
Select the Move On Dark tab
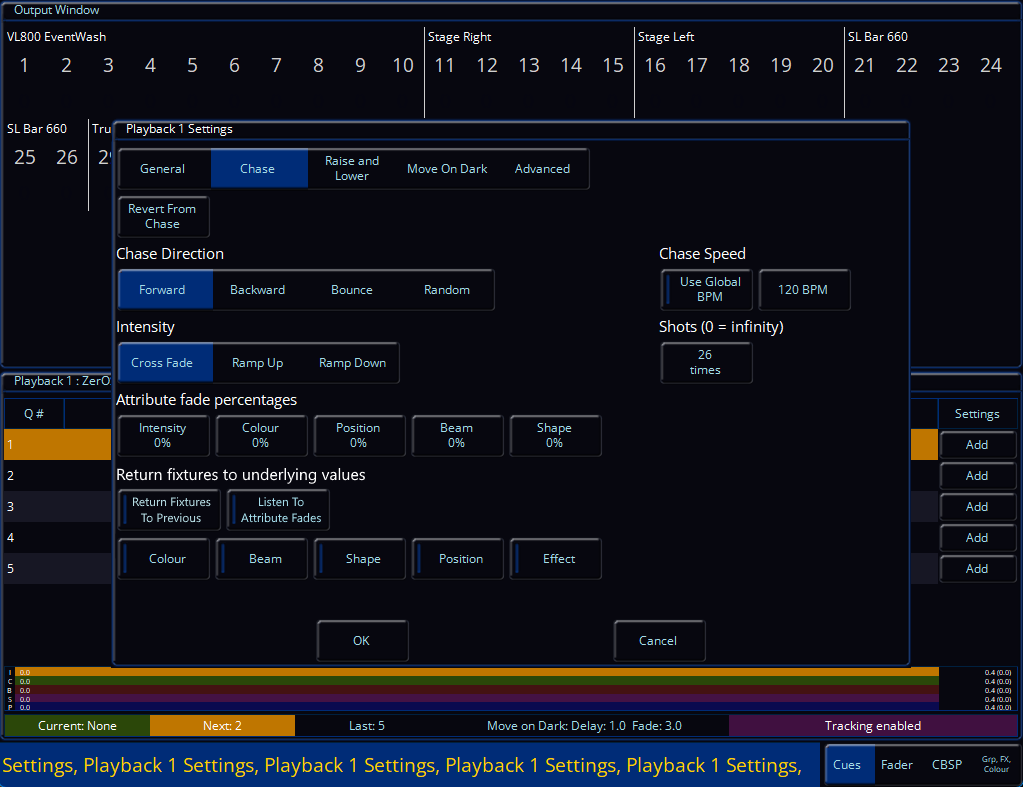447,169
